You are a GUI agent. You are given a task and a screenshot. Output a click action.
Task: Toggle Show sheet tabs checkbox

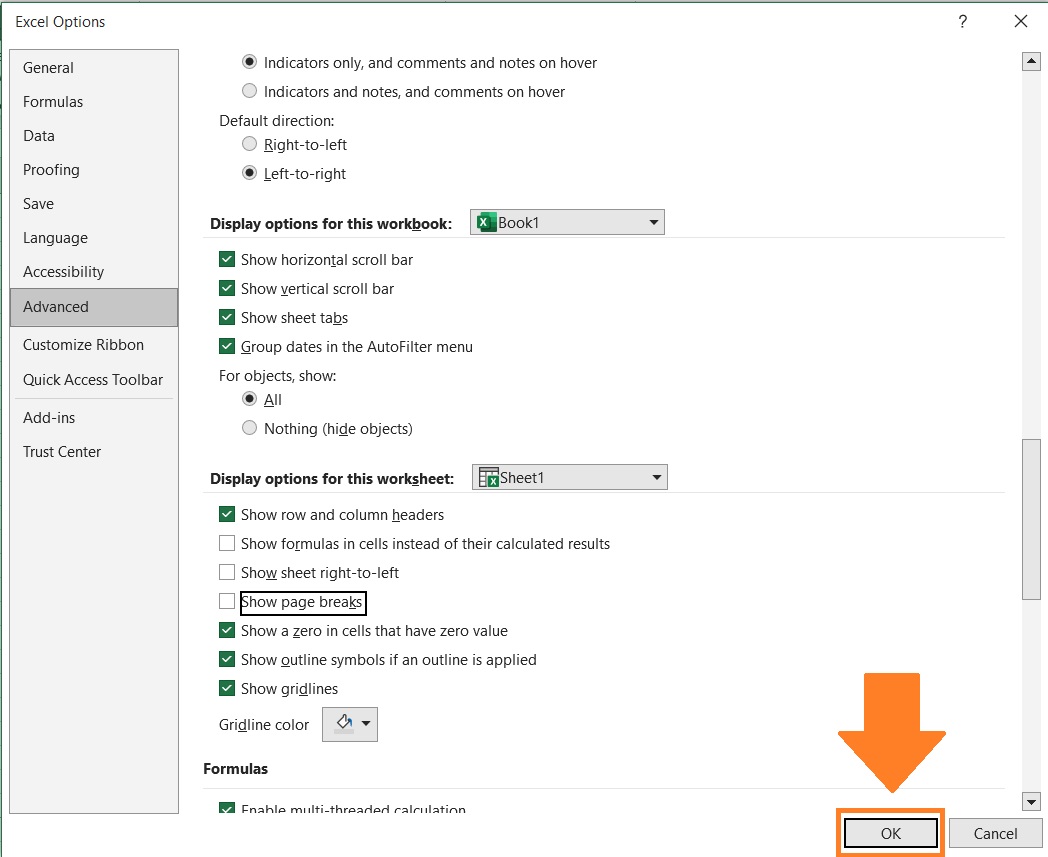(x=227, y=318)
